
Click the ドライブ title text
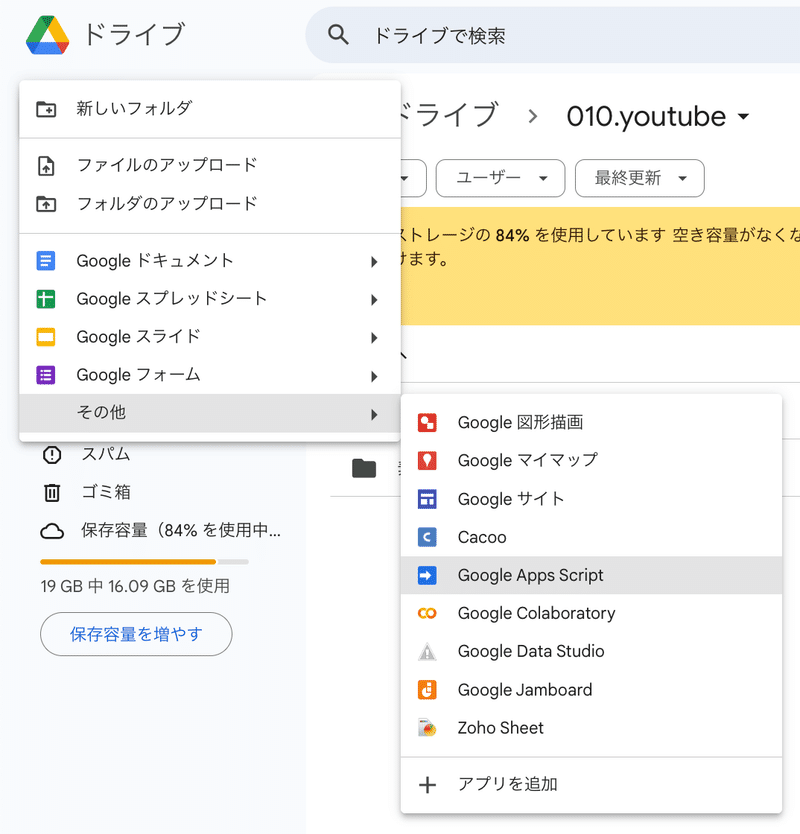134,35
